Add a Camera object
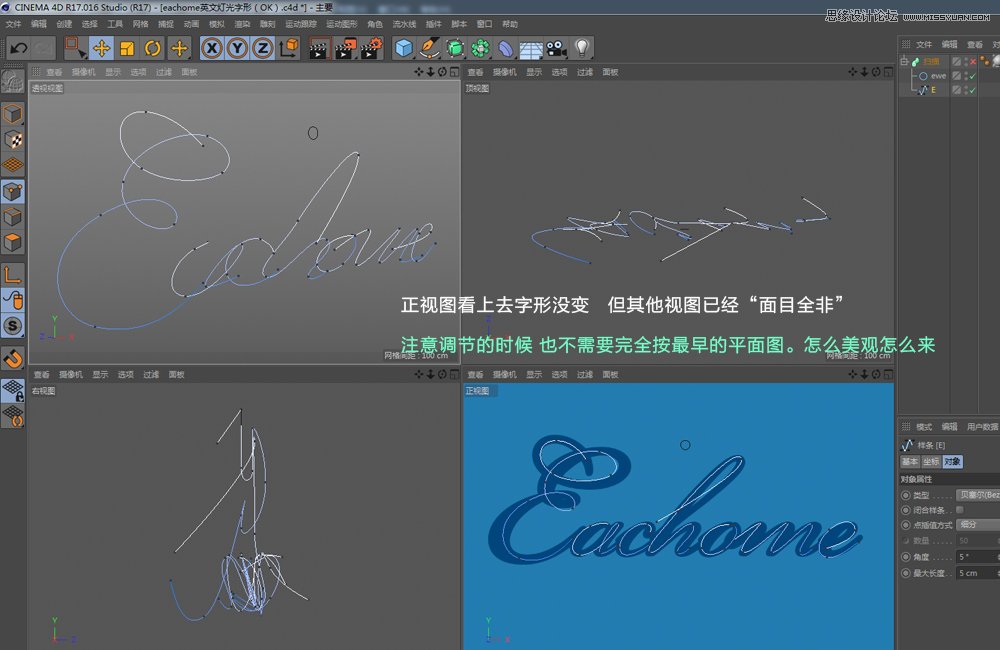Screen dimensions: 1000x650 [556, 48]
